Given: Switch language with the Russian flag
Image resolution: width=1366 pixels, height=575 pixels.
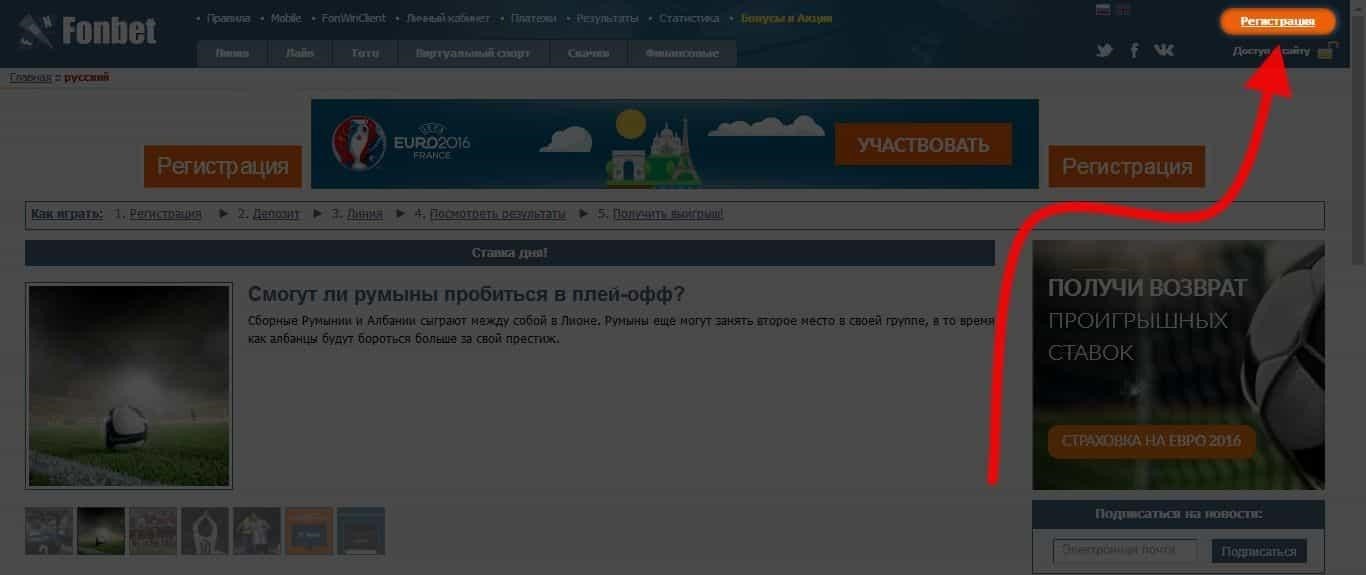Looking at the screenshot, I should [x=1104, y=10].
